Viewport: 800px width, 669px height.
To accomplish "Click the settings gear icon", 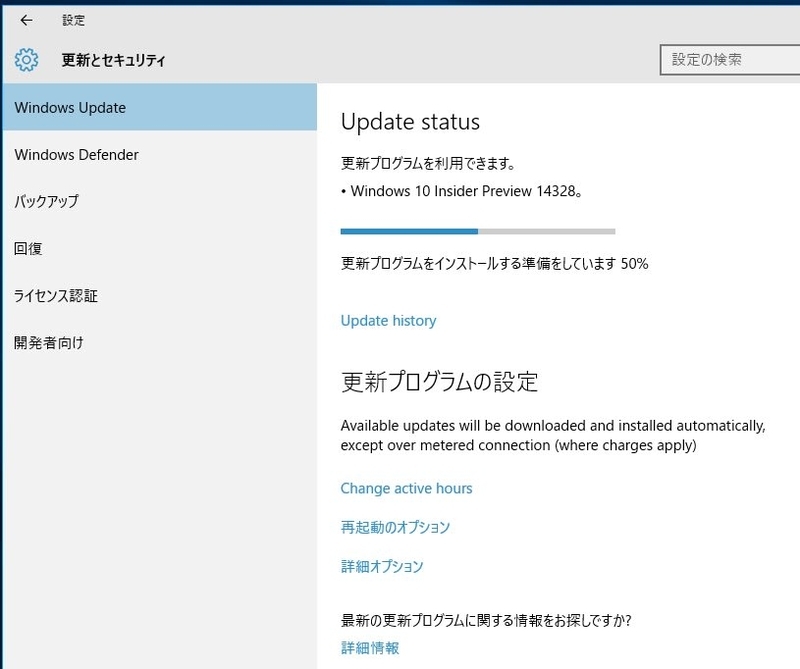I will (x=27, y=60).
